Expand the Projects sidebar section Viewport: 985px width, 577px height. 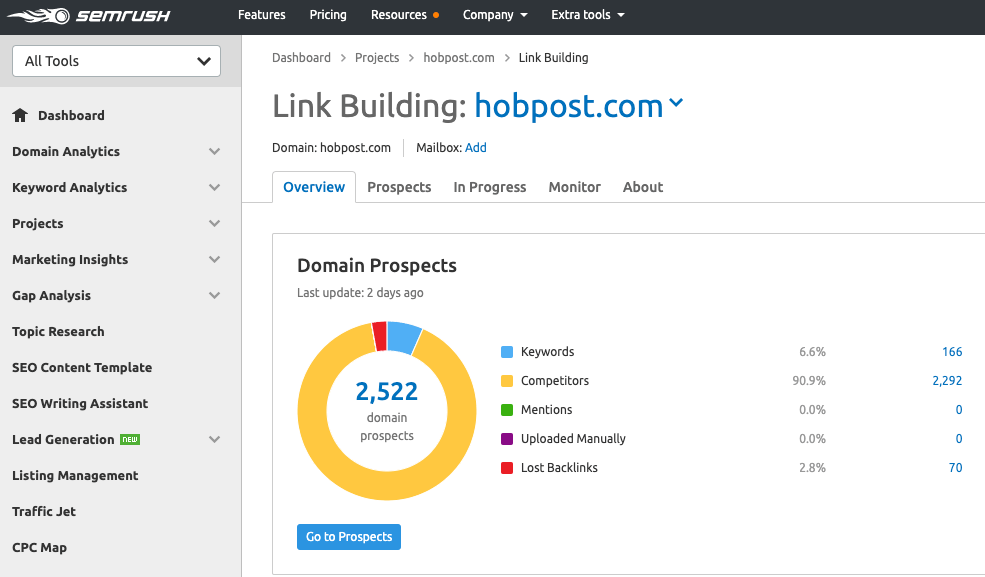point(214,224)
